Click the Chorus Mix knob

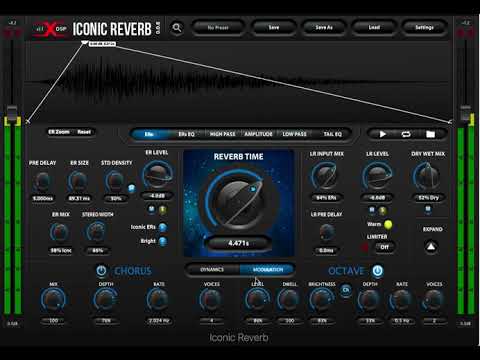53,300
